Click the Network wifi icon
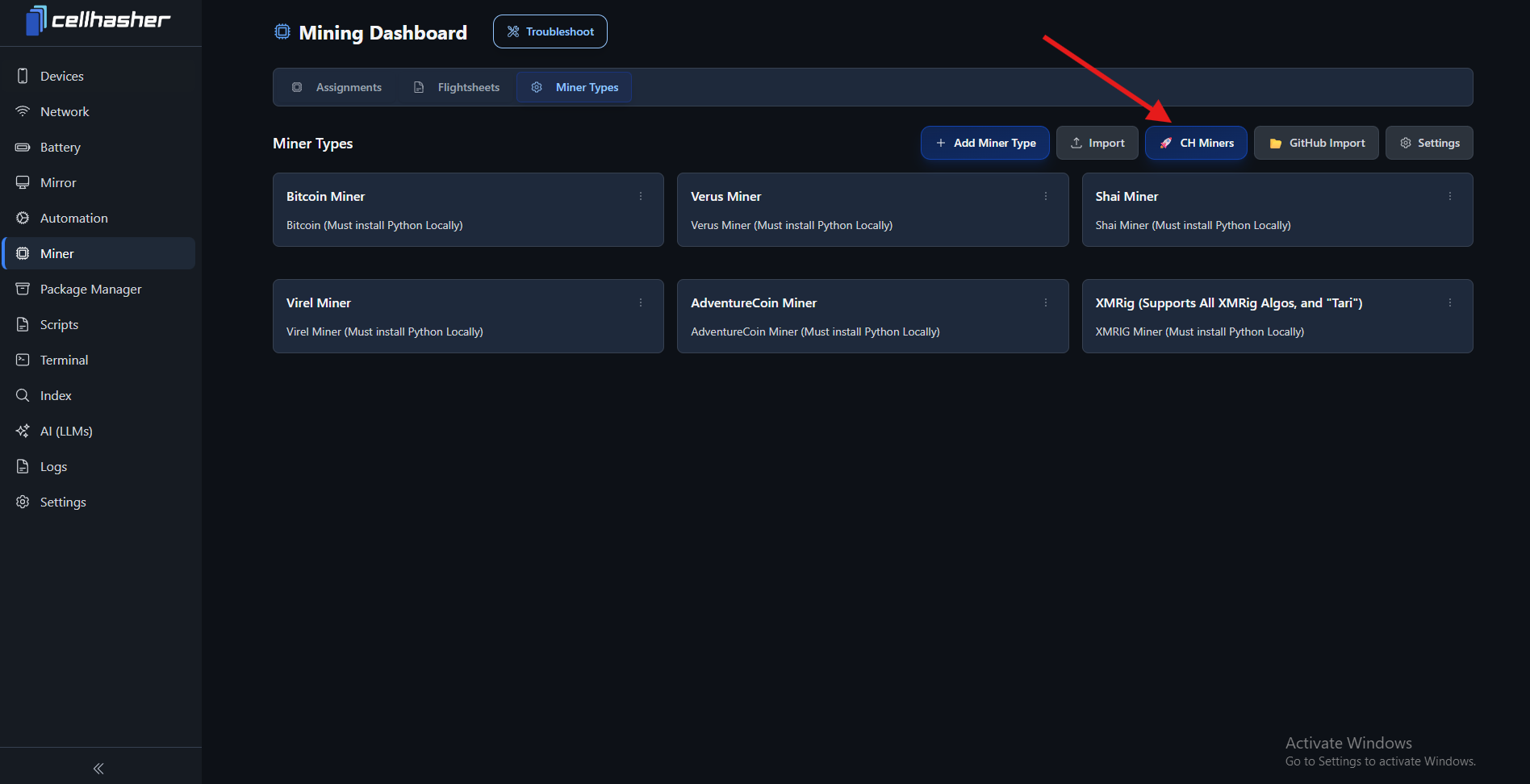The width and height of the screenshot is (1530, 784). [23, 111]
